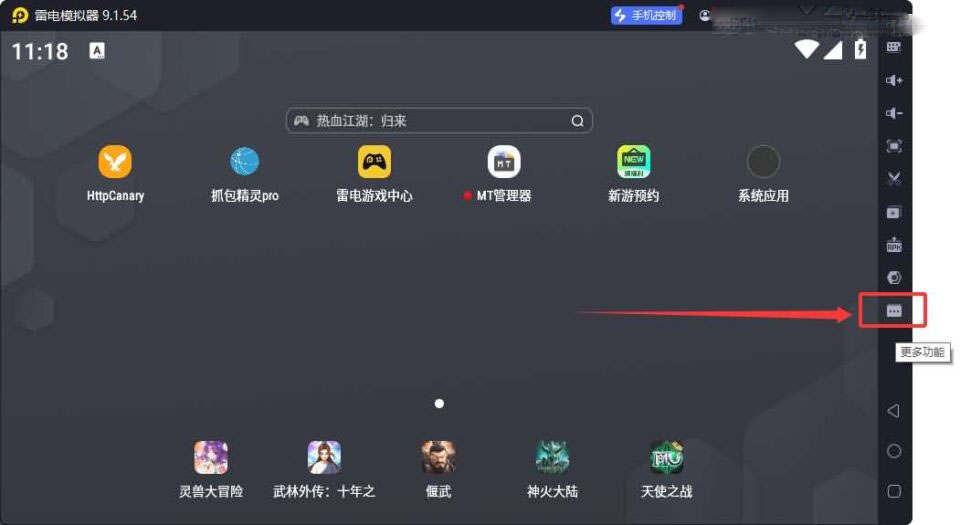
Task: Open 雷电游戏中心 game center
Action: (x=374, y=162)
